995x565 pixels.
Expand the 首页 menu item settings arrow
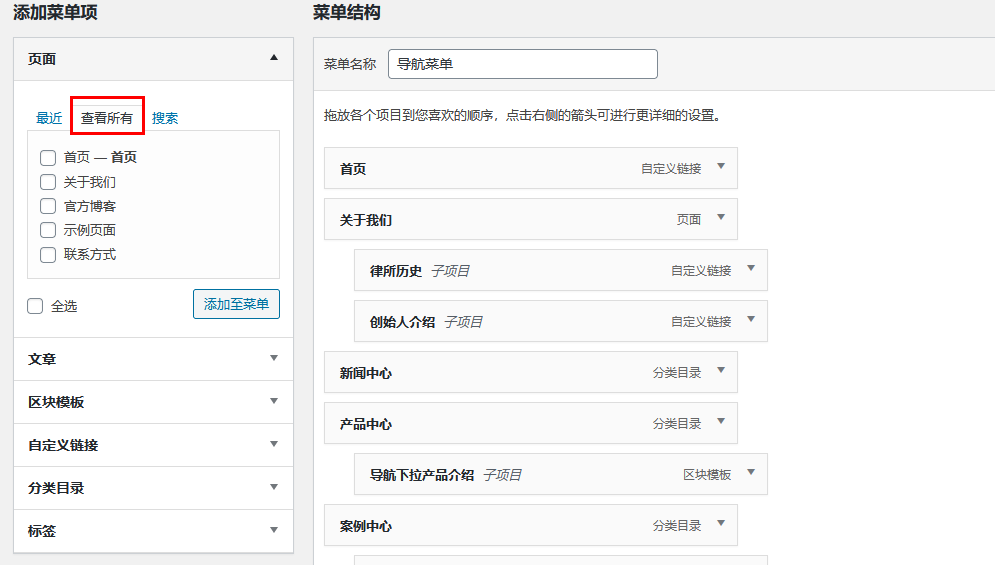(x=721, y=166)
